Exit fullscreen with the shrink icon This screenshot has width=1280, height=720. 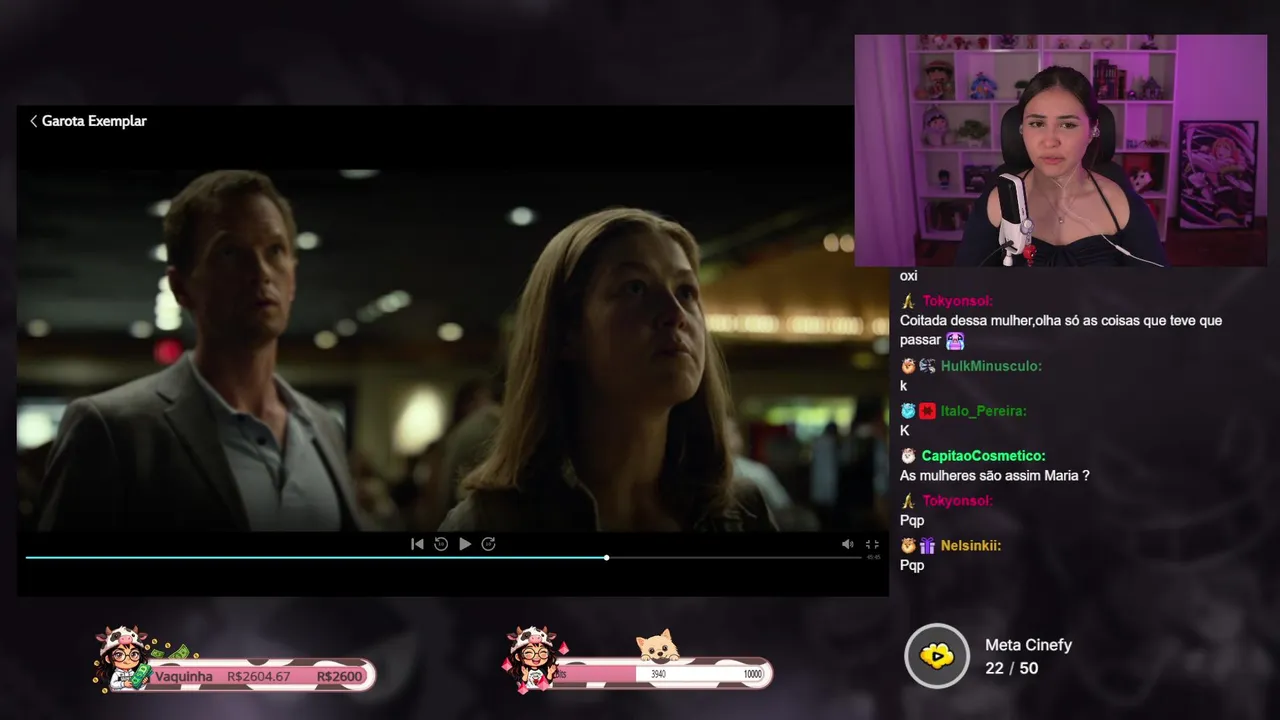[x=872, y=544]
